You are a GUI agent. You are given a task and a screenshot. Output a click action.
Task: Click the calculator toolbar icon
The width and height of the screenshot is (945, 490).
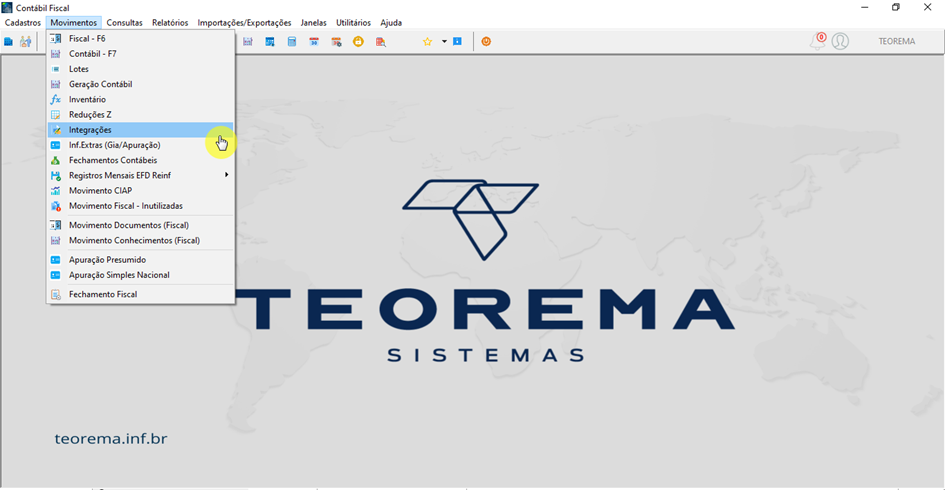(292, 42)
